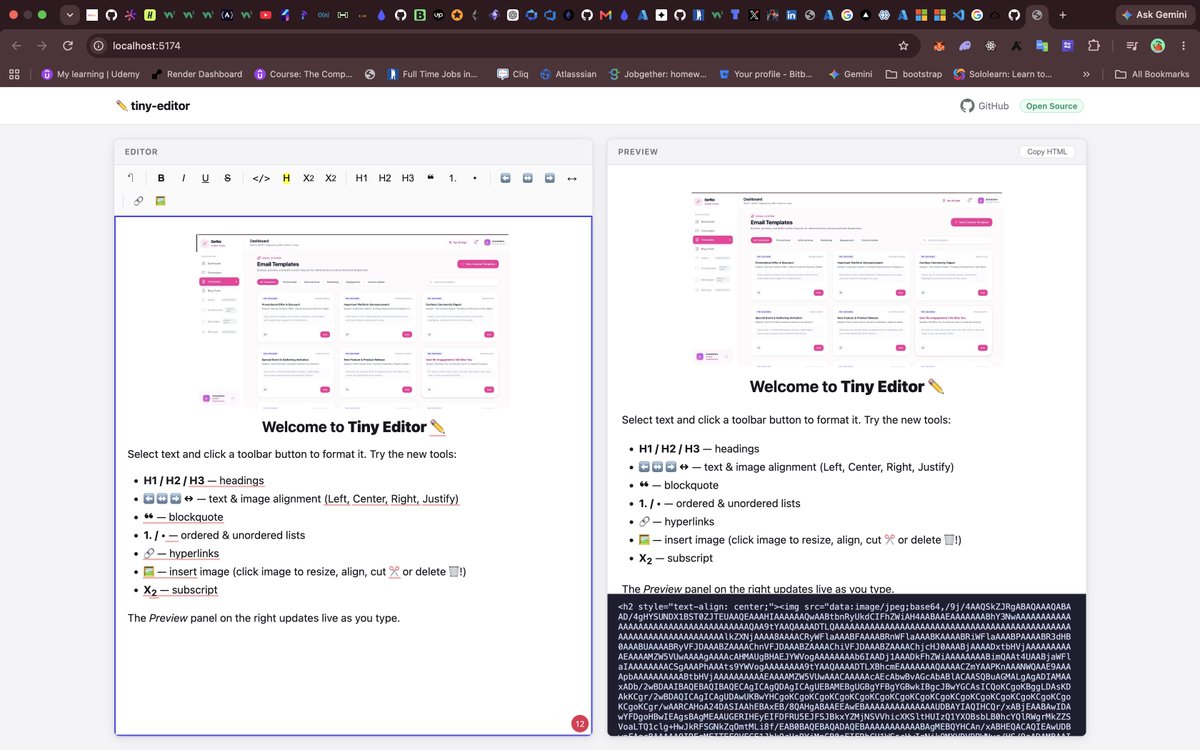Open Chrome three-dot menu
This screenshot has width=1200, height=750.
(1184, 46)
